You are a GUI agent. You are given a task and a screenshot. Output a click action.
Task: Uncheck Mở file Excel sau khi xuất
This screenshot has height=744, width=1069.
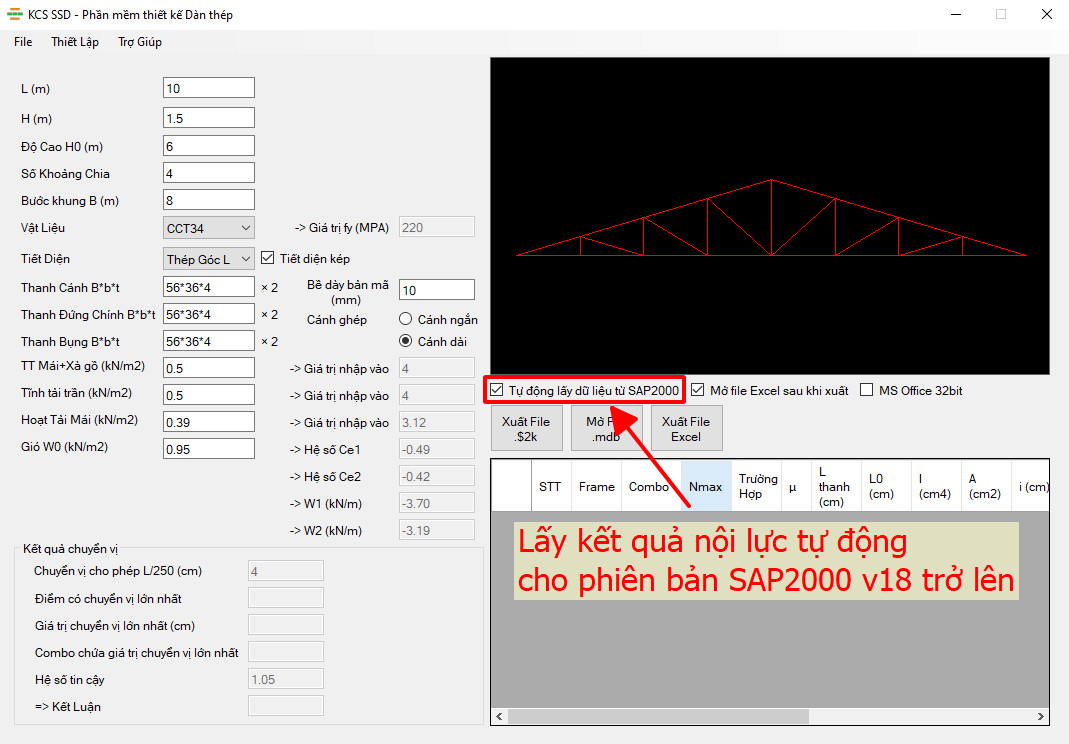[697, 390]
